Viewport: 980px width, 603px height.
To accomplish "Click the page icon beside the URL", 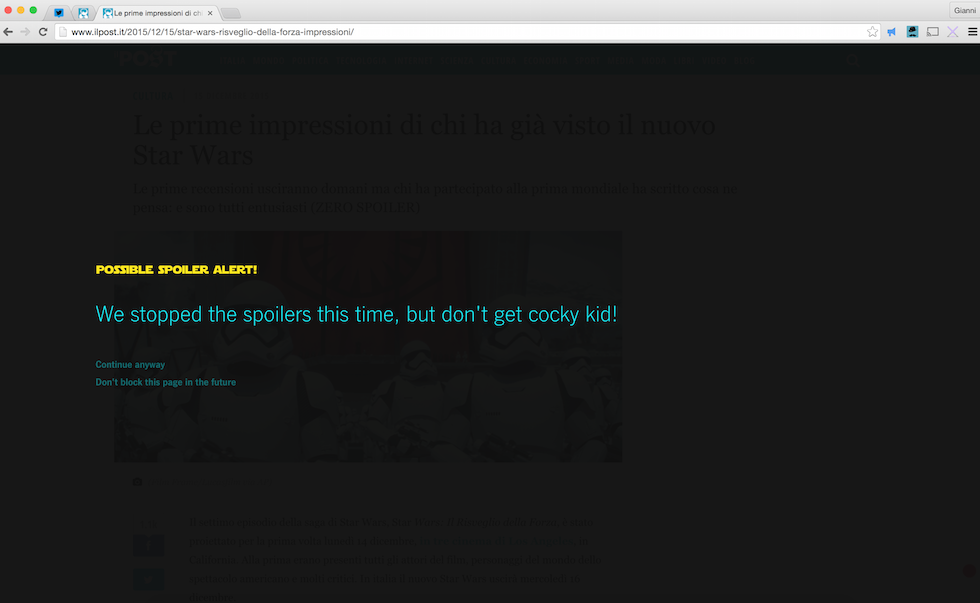I will pyautogui.click(x=62, y=32).
